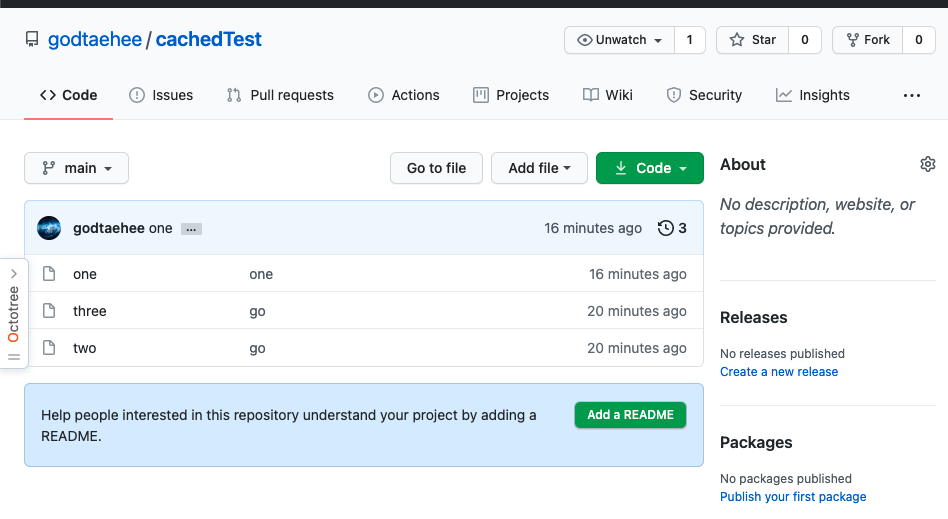Image resolution: width=948 pixels, height=519 pixels.
Task: Star this repository
Action: click(754, 40)
